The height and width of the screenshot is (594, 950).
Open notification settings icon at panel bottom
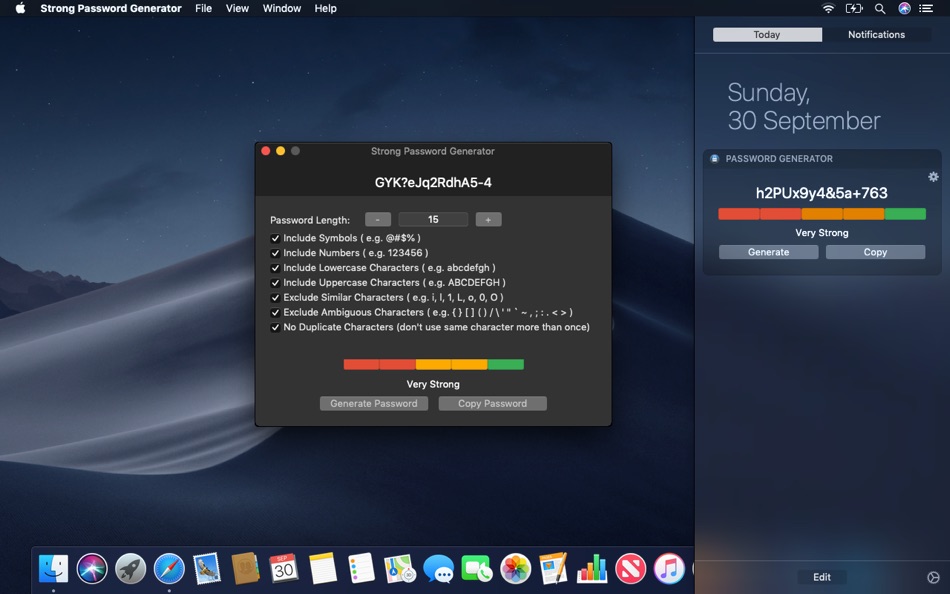933,577
